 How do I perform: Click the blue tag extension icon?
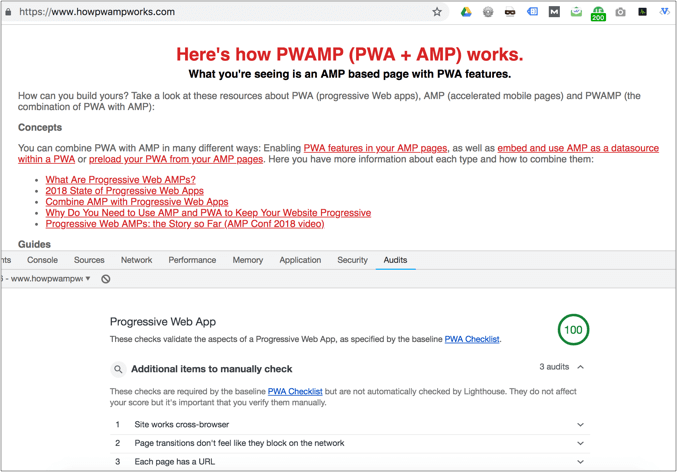(532, 12)
